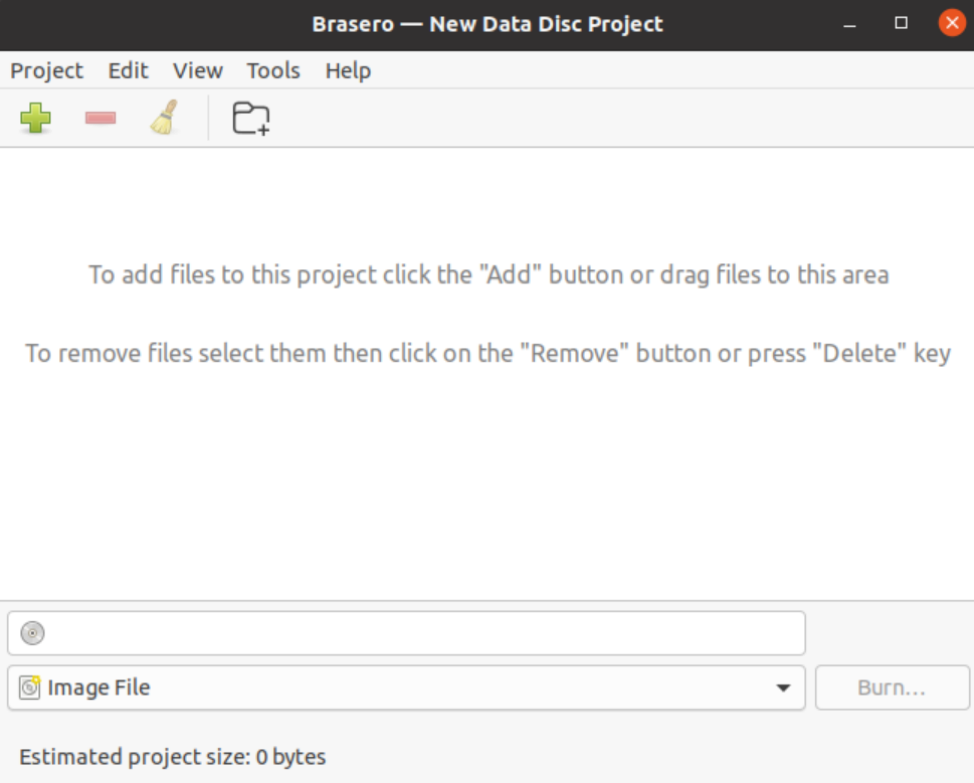The image size is (974, 783).
Task: Close the Brasero window
Action: (952, 23)
